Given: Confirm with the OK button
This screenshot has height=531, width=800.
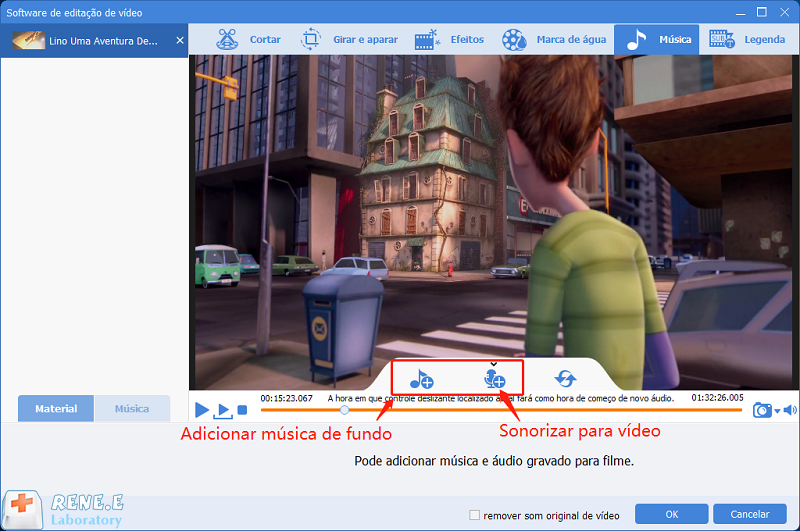Looking at the screenshot, I should click(x=671, y=514).
